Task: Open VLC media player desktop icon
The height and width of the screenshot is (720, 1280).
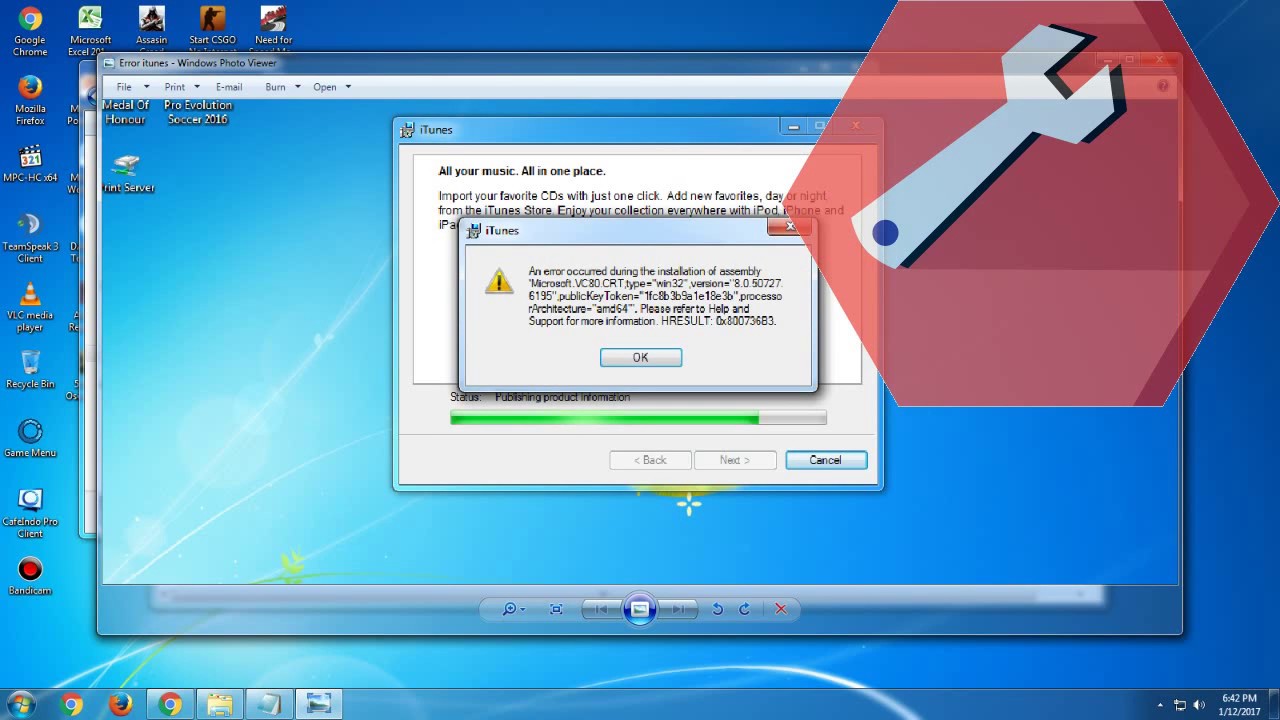Action: (30, 307)
